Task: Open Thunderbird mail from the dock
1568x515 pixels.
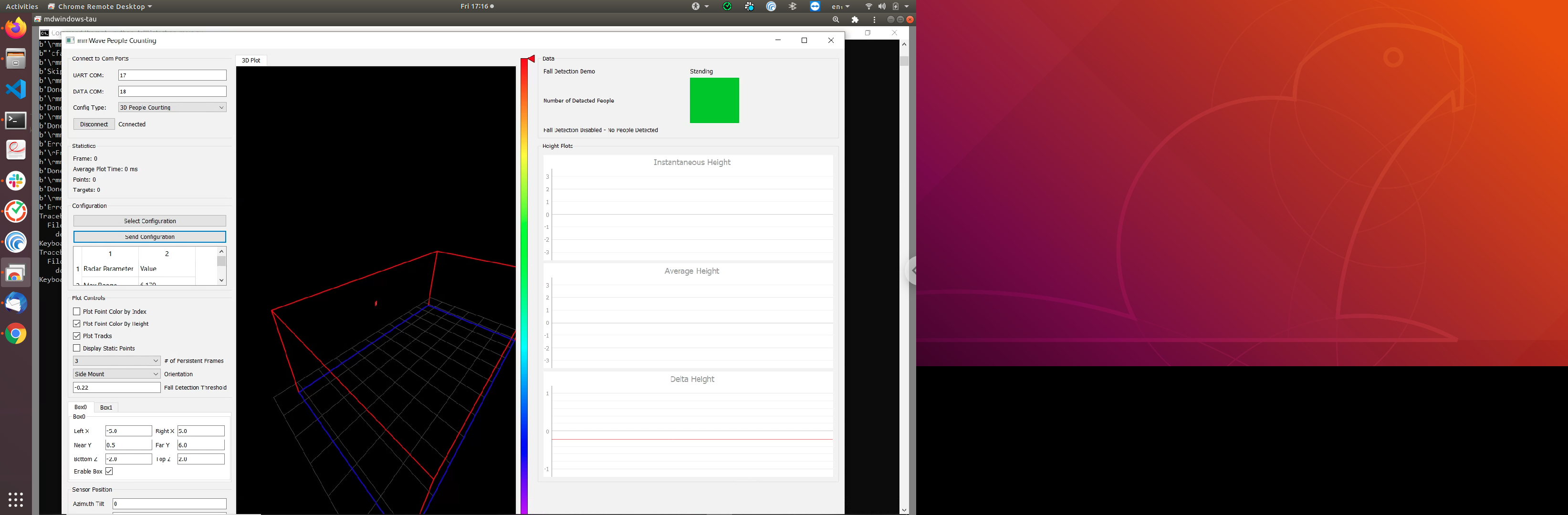Action: (16, 303)
